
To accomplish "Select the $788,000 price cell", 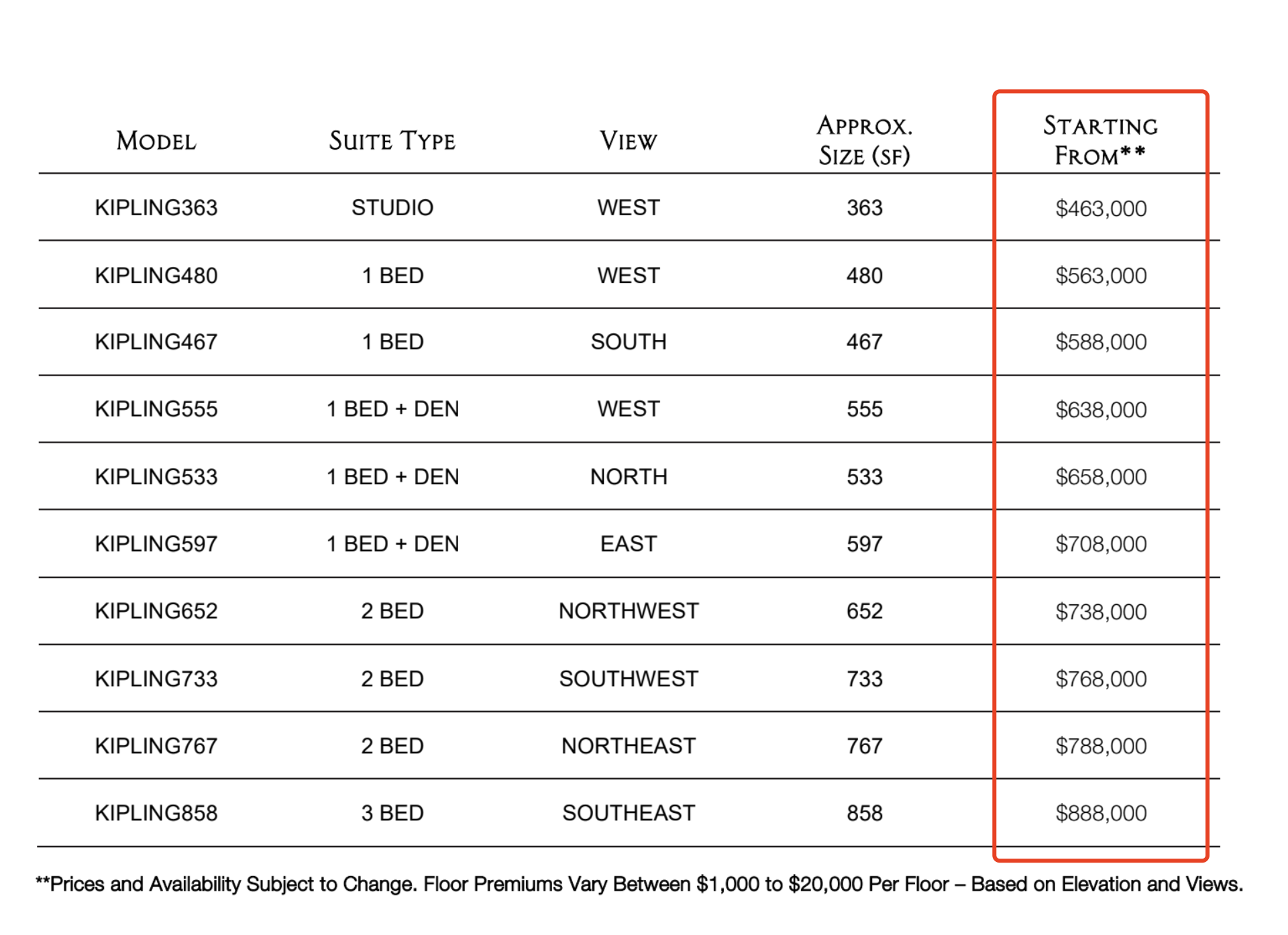I will [x=1101, y=746].
